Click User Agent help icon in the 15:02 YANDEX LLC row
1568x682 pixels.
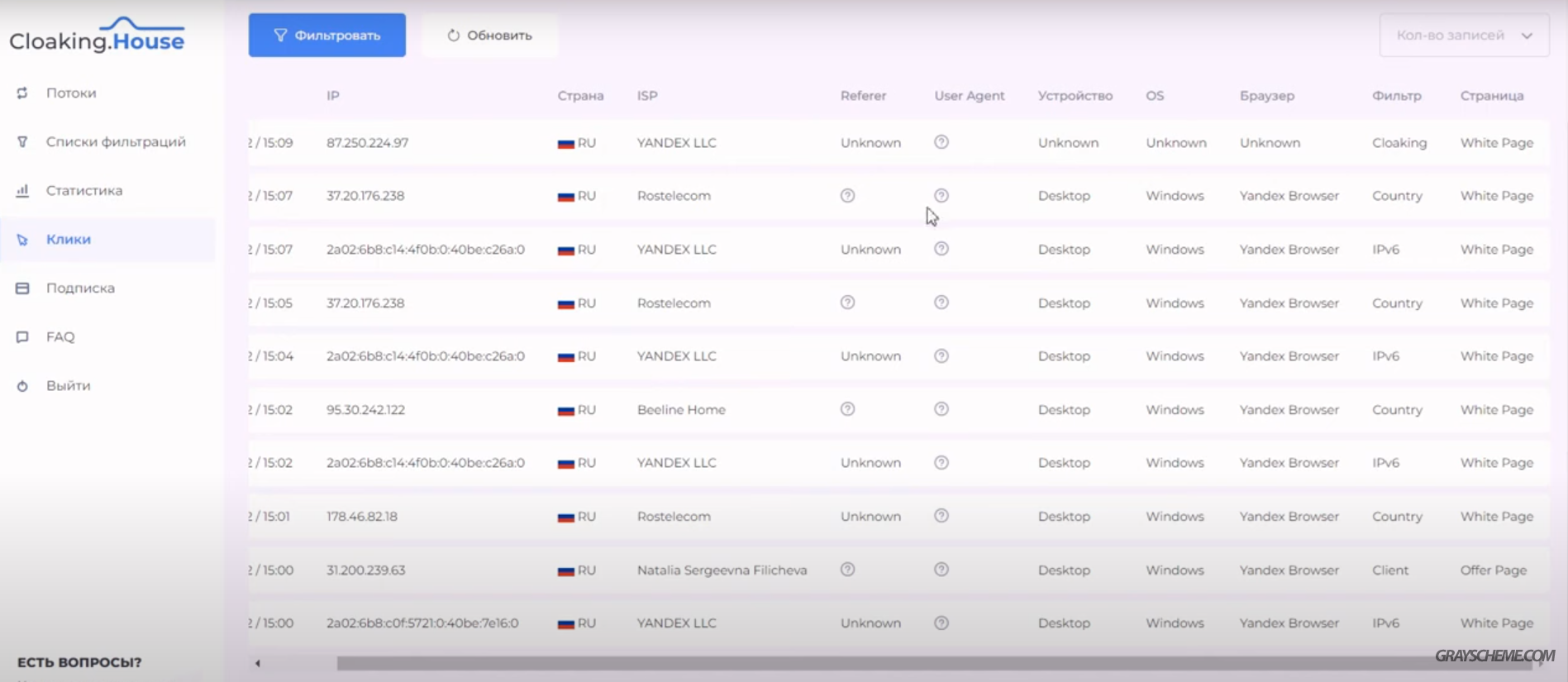941,463
